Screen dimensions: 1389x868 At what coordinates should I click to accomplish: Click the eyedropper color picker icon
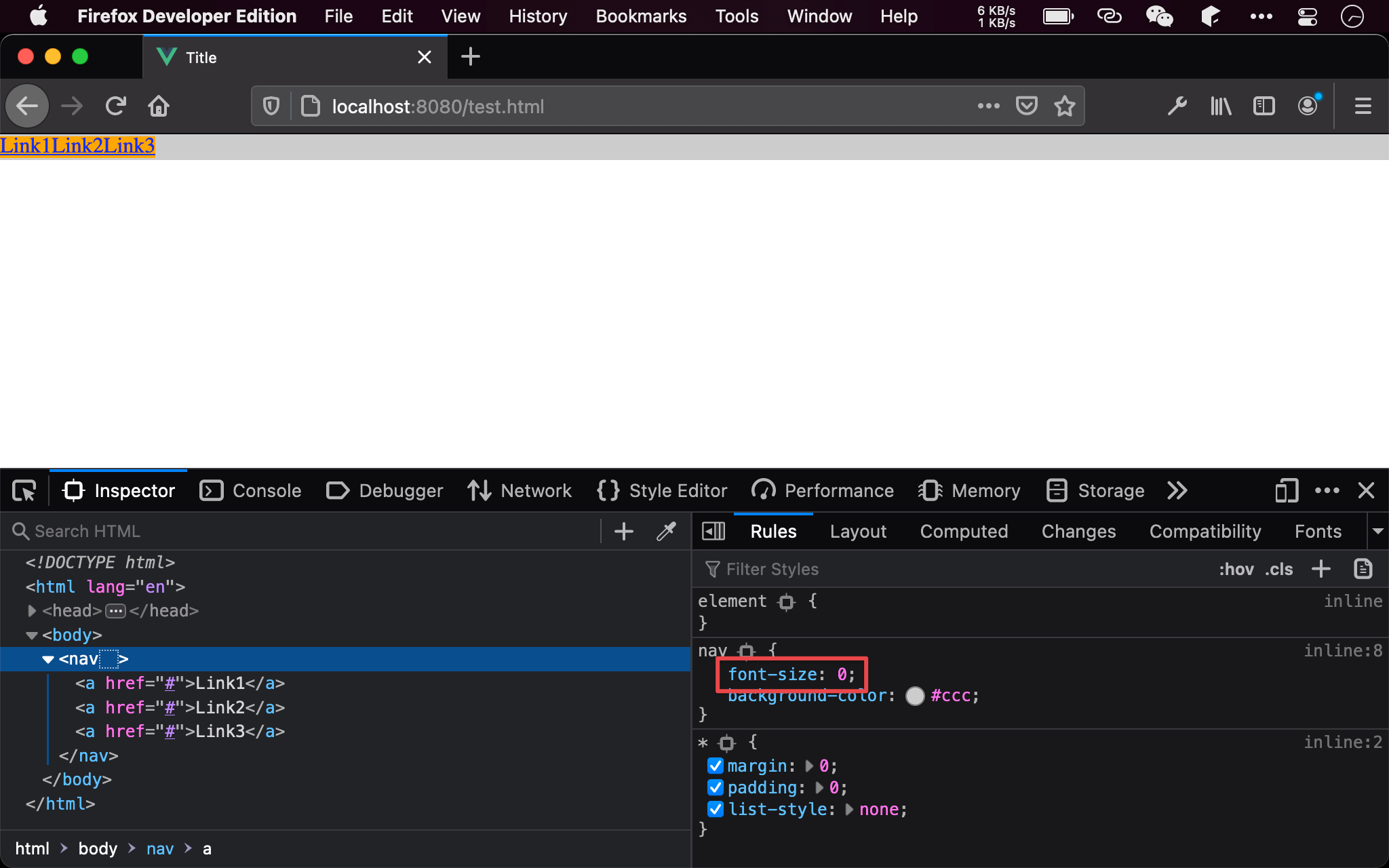[x=666, y=531]
